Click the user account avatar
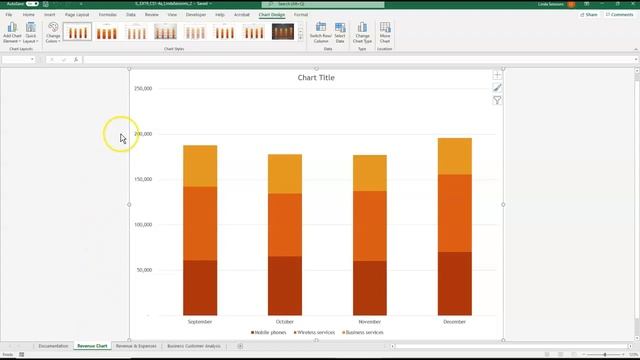 tap(571, 4)
